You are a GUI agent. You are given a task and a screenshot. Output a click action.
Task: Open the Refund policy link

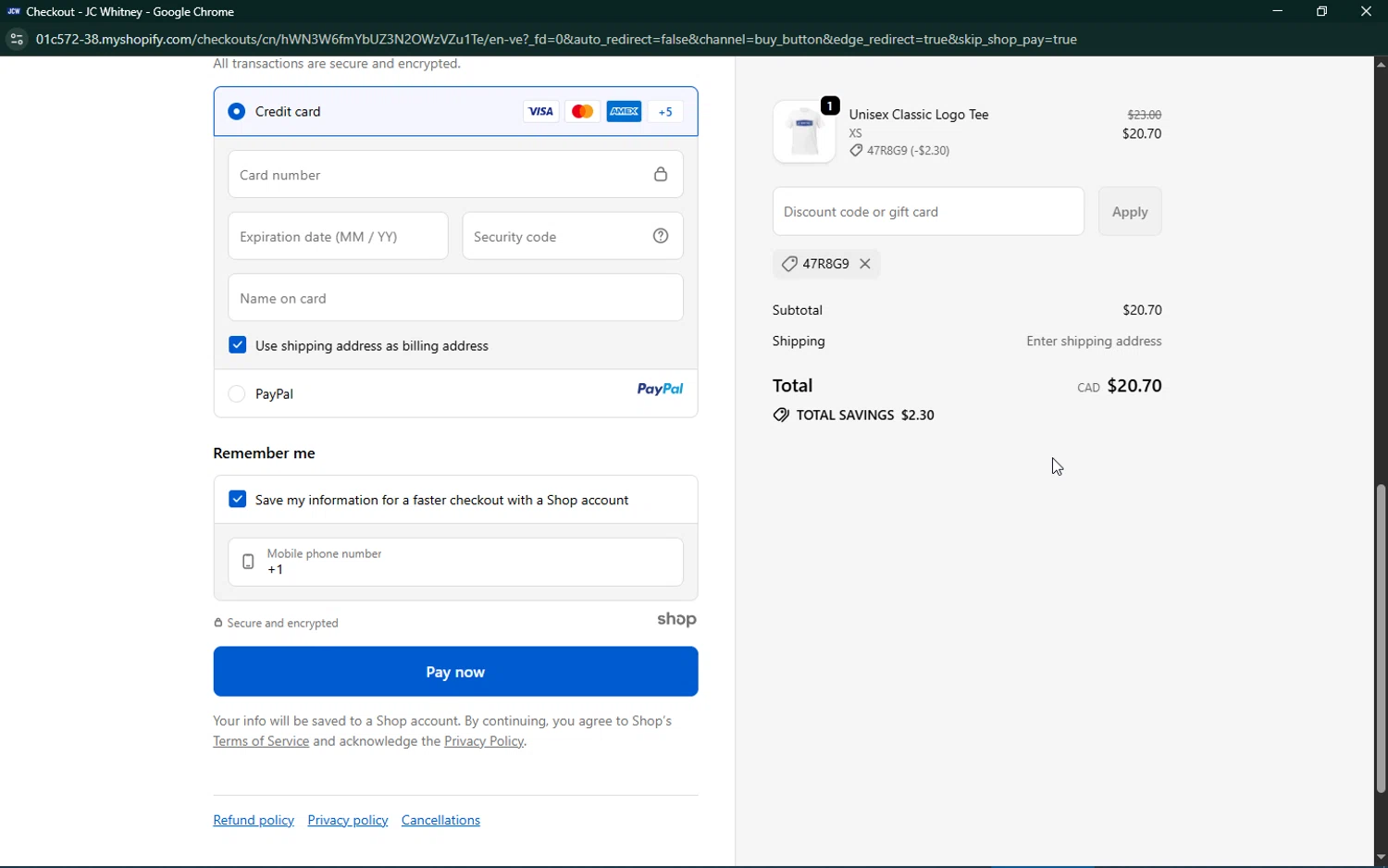tap(254, 821)
